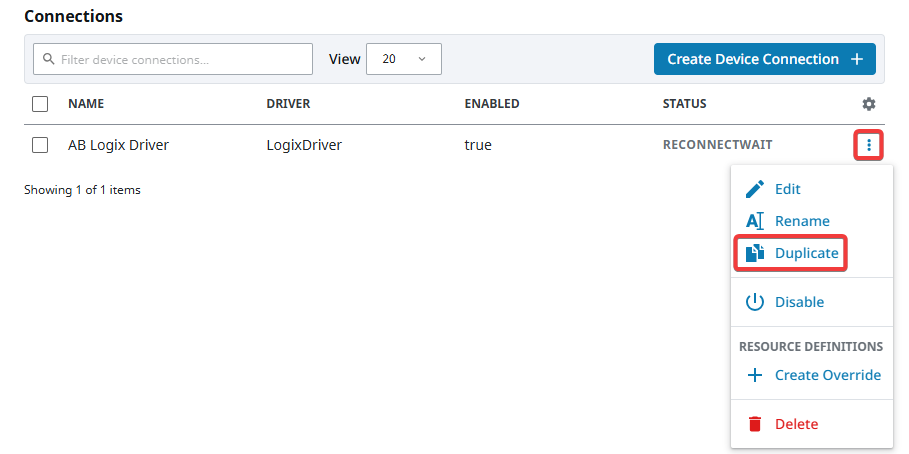Click the AB Logix Driver name cell
This screenshot has height=454, width=909.
[118, 145]
